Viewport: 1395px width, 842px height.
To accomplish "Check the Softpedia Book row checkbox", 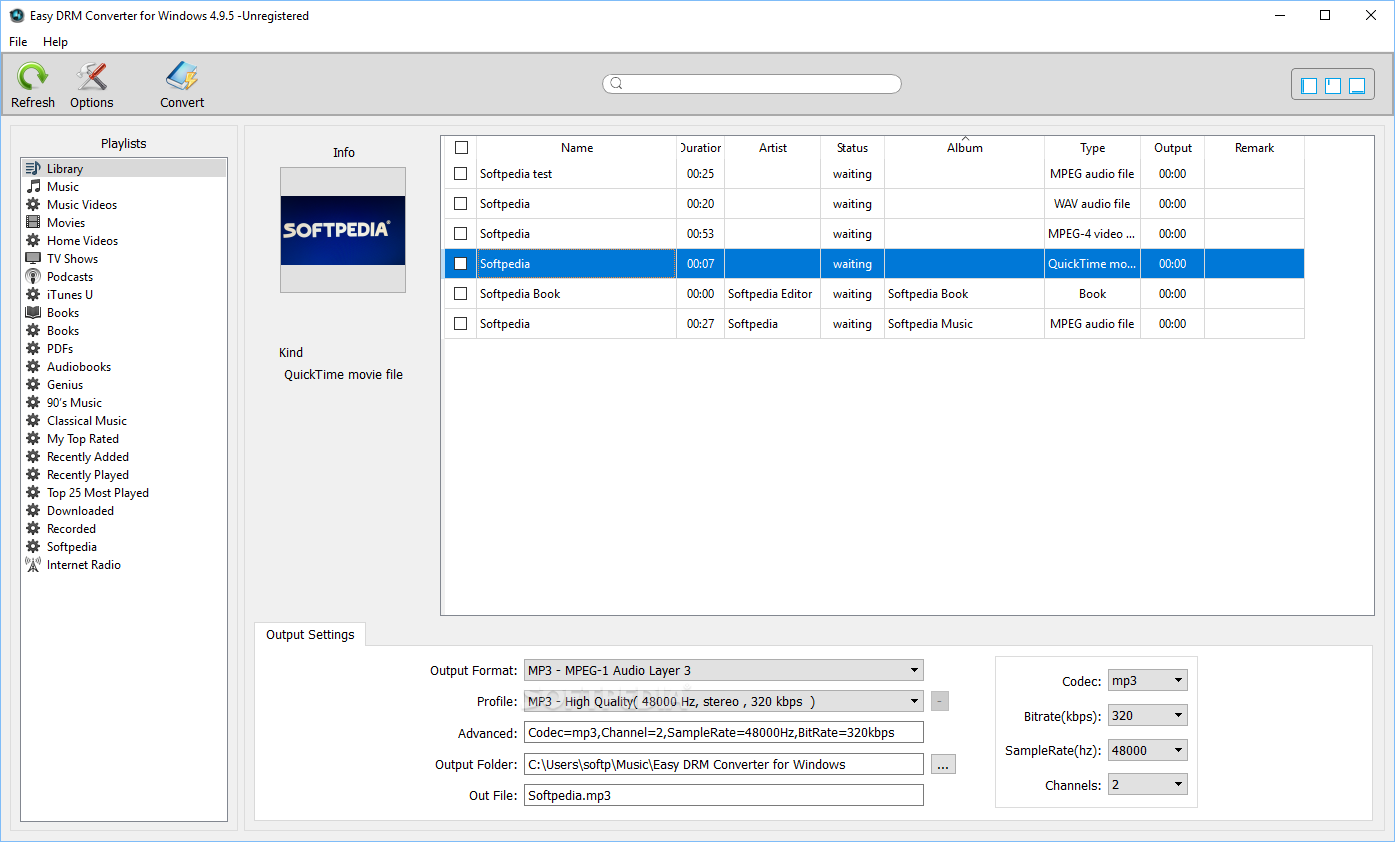I will pos(461,294).
